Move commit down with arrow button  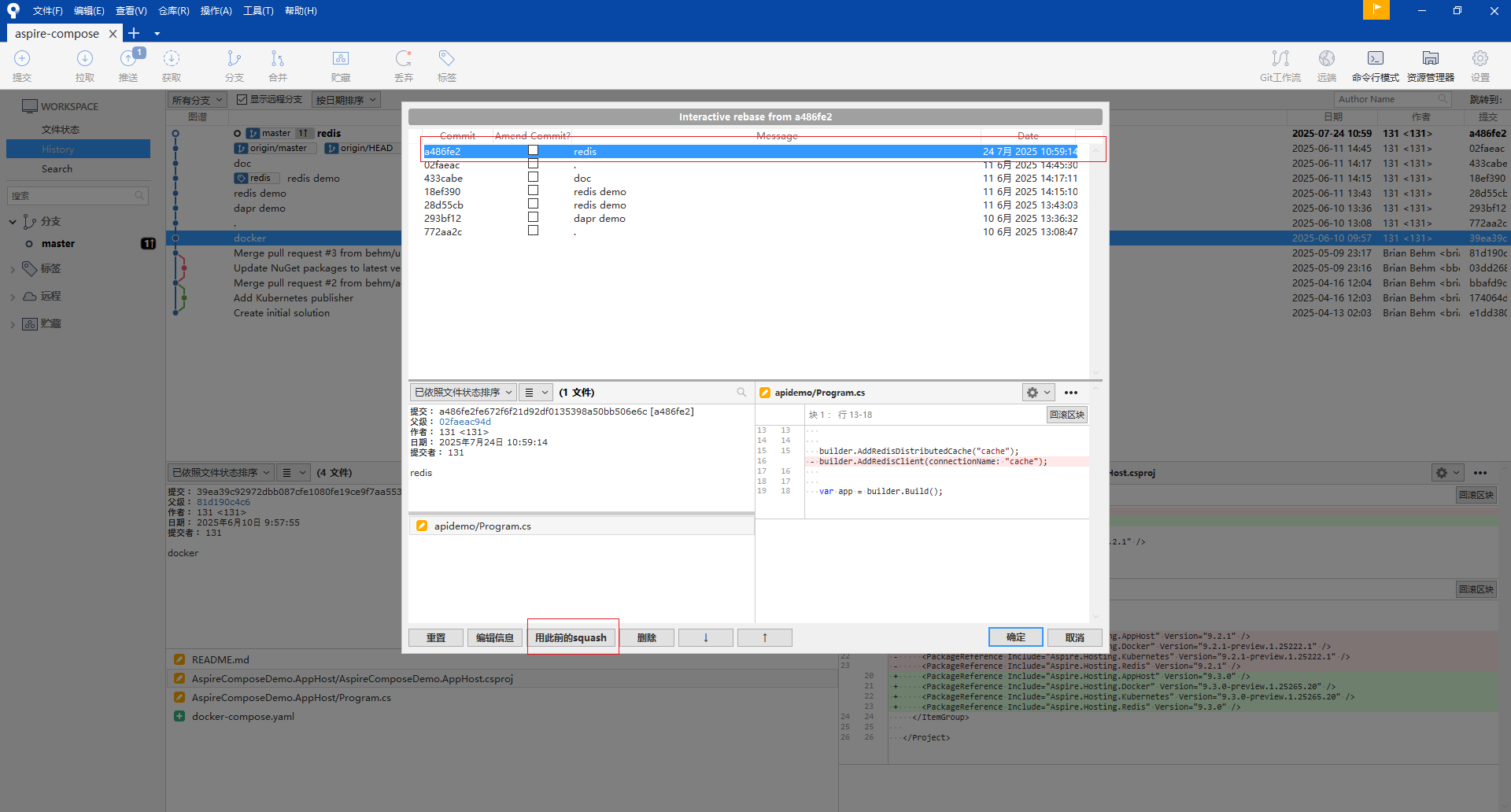pyautogui.click(x=706, y=637)
